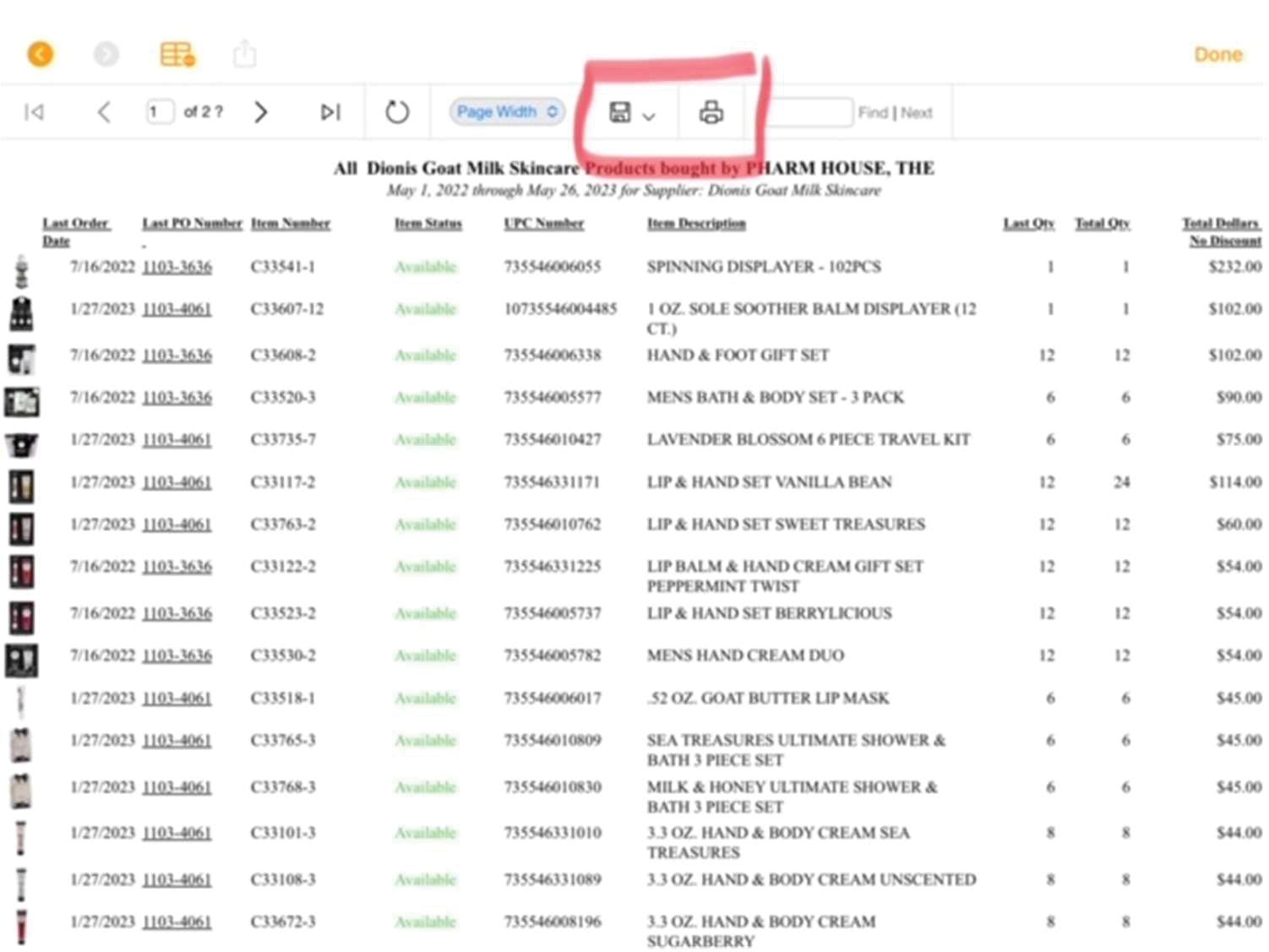Sort by the Last PO Number header

pos(192,223)
